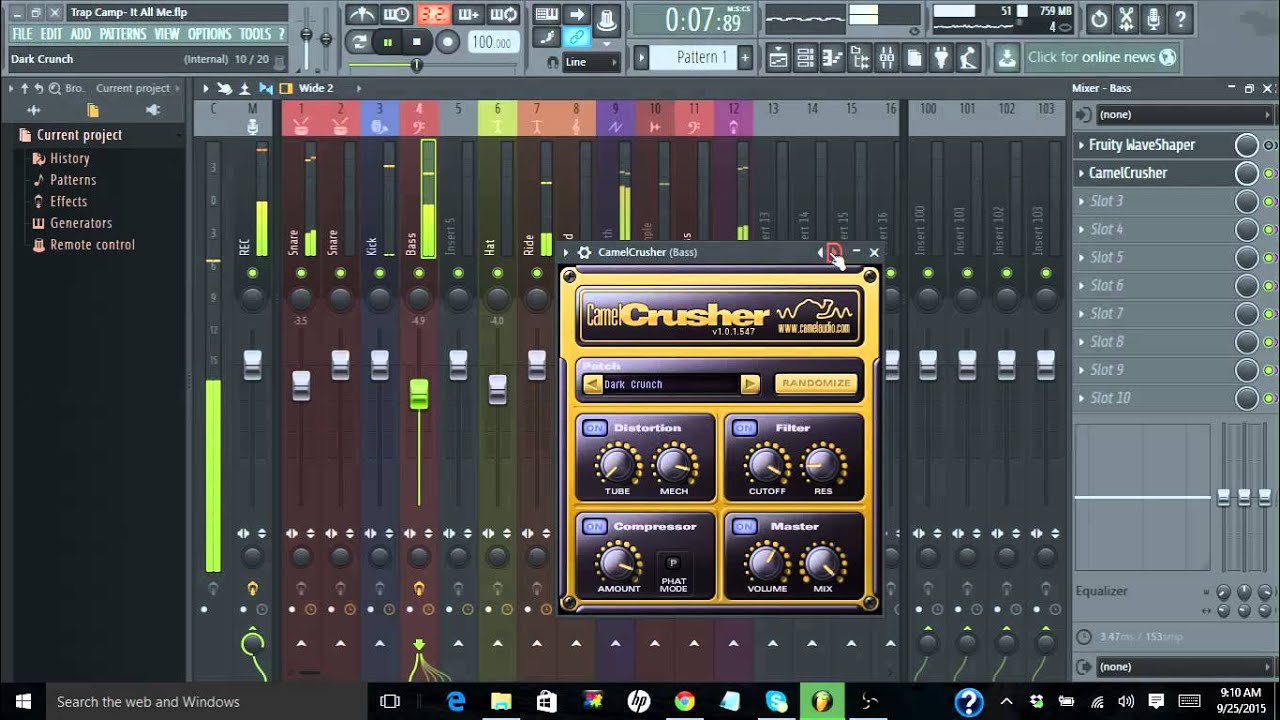Viewport: 1280px width, 720px height.
Task: Click the Bass channel volume fader
Action: (x=419, y=394)
